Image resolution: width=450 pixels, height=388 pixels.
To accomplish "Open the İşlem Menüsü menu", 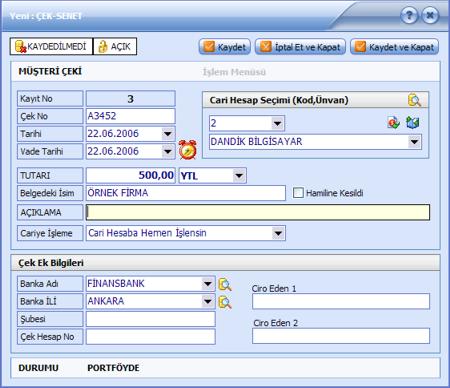I will pyautogui.click(x=234, y=72).
